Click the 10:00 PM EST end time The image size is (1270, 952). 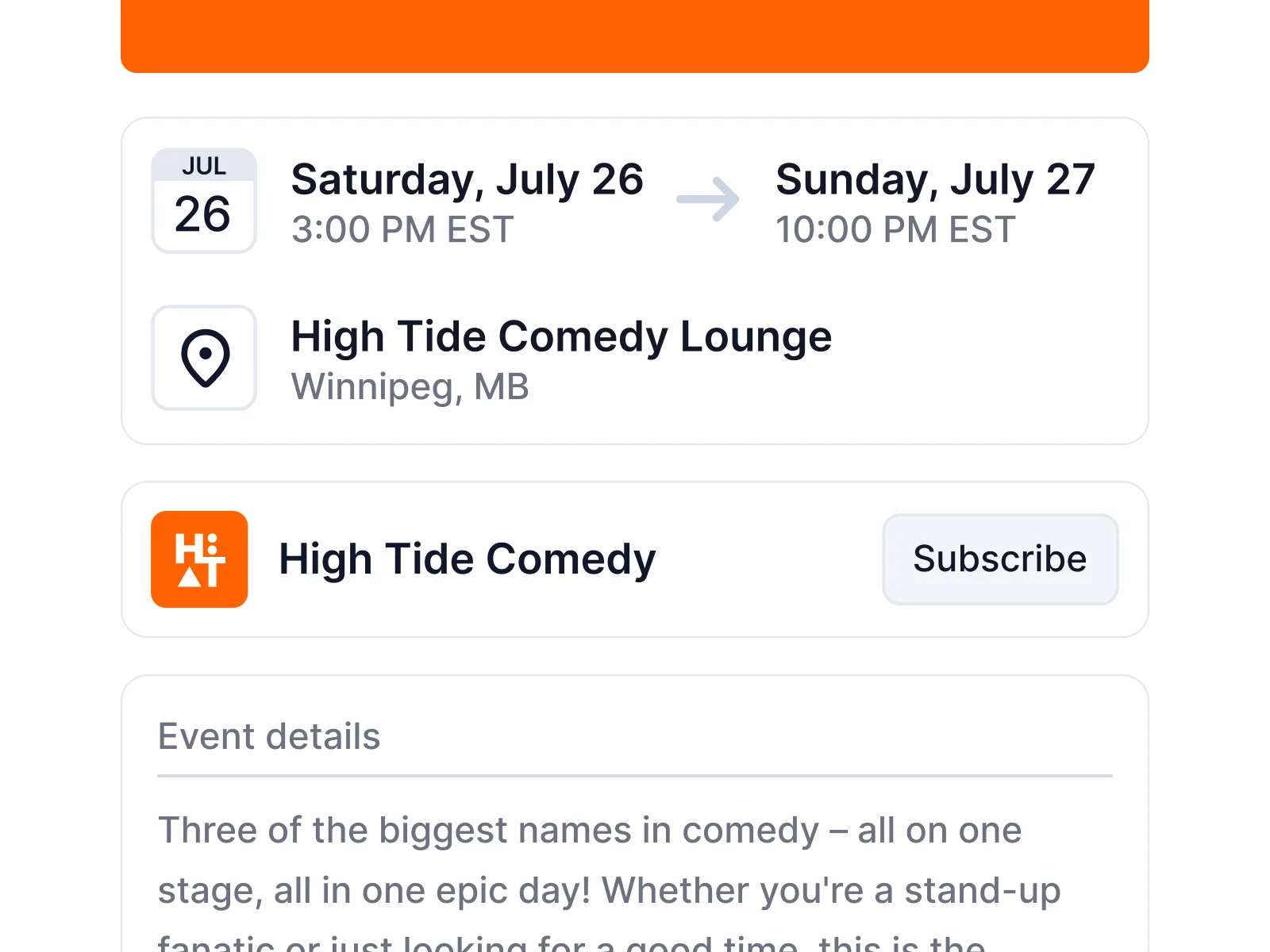click(x=895, y=230)
